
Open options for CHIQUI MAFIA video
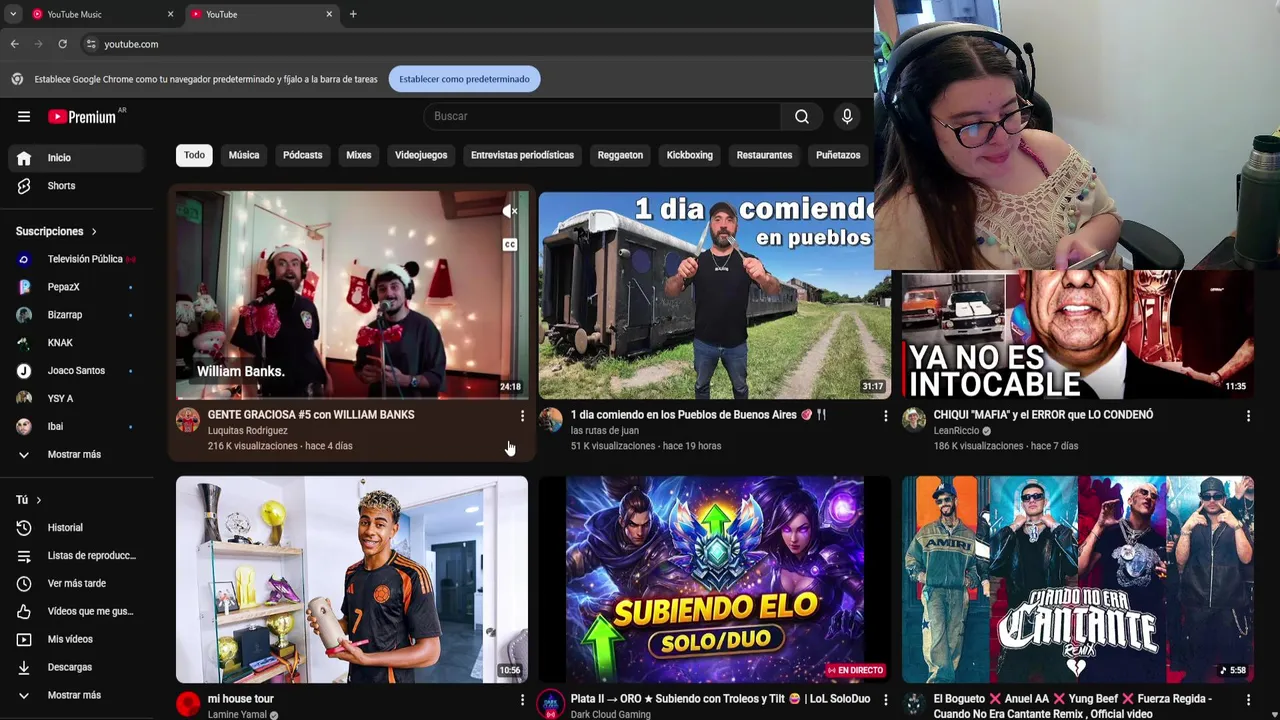click(1248, 415)
